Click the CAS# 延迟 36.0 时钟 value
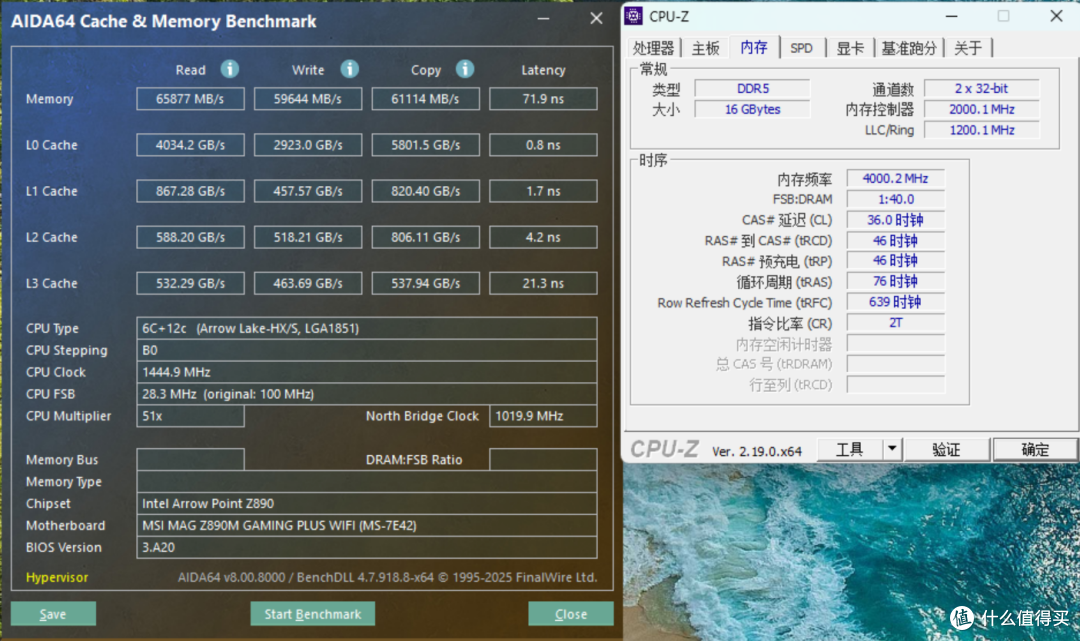This screenshot has width=1080, height=641. coord(895,220)
